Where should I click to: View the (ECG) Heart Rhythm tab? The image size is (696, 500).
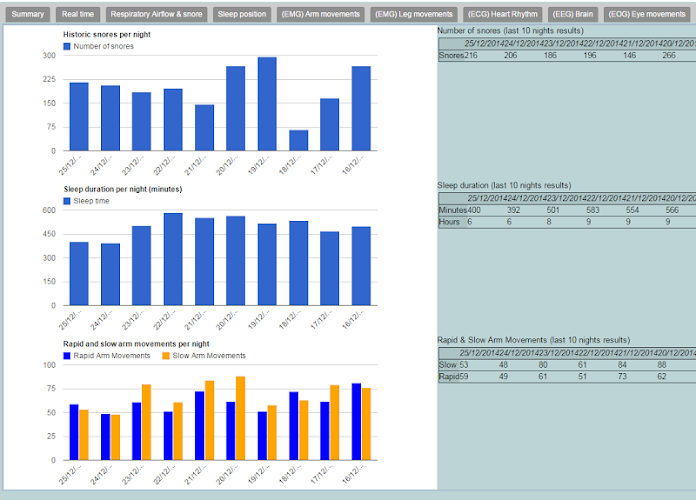pyautogui.click(x=502, y=14)
